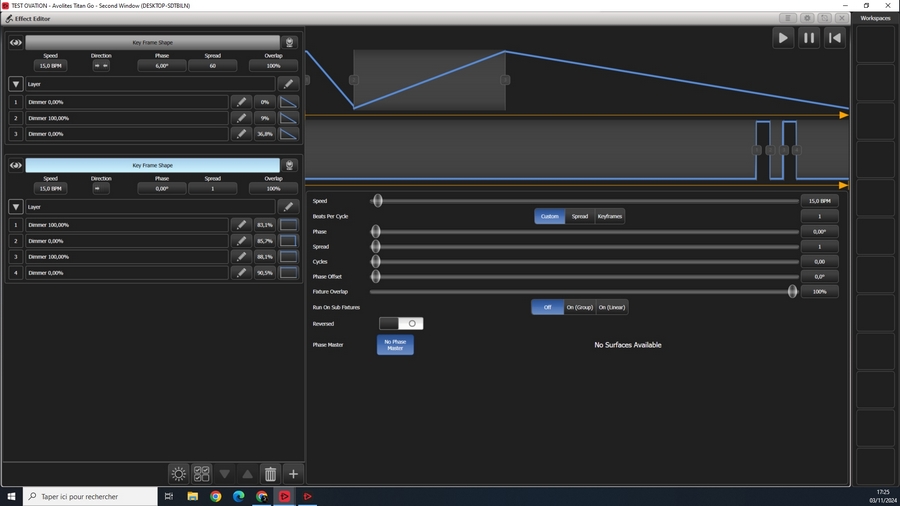Collapse Layer of blue Key Frame Shape

click(15, 207)
